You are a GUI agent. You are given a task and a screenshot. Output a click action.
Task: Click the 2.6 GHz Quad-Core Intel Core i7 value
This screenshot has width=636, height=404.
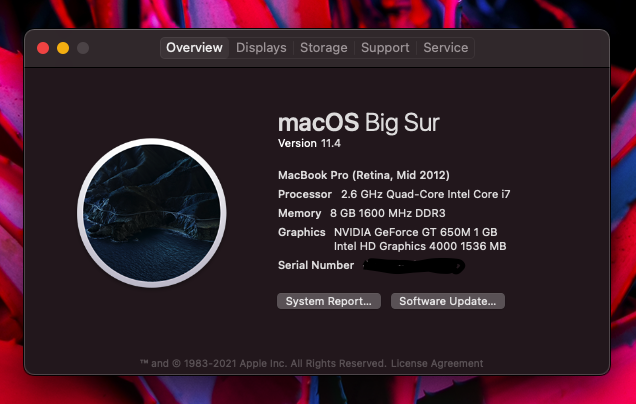[x=425, y=194]
